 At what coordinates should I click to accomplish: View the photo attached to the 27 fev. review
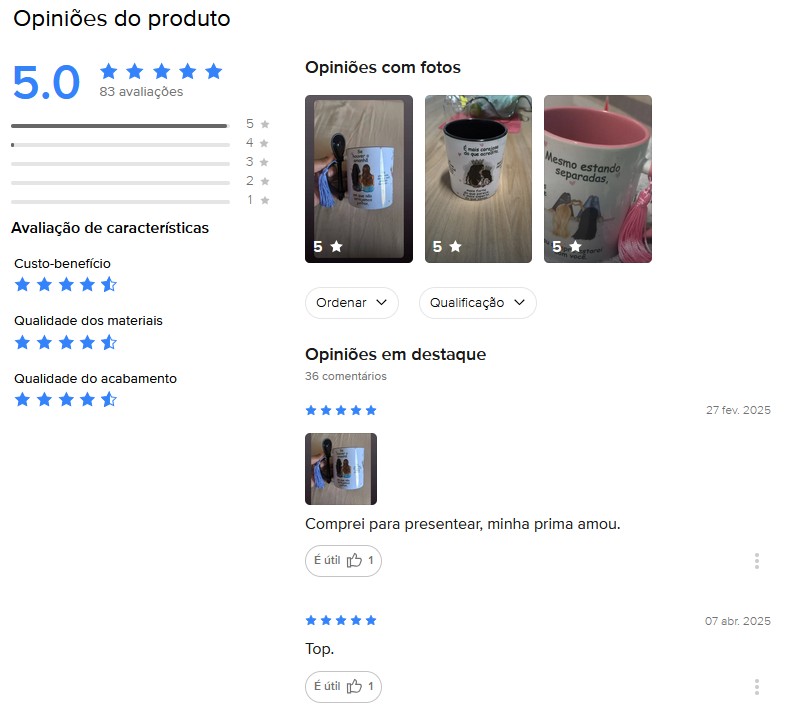pyautogui.click(x=341, y=469)
